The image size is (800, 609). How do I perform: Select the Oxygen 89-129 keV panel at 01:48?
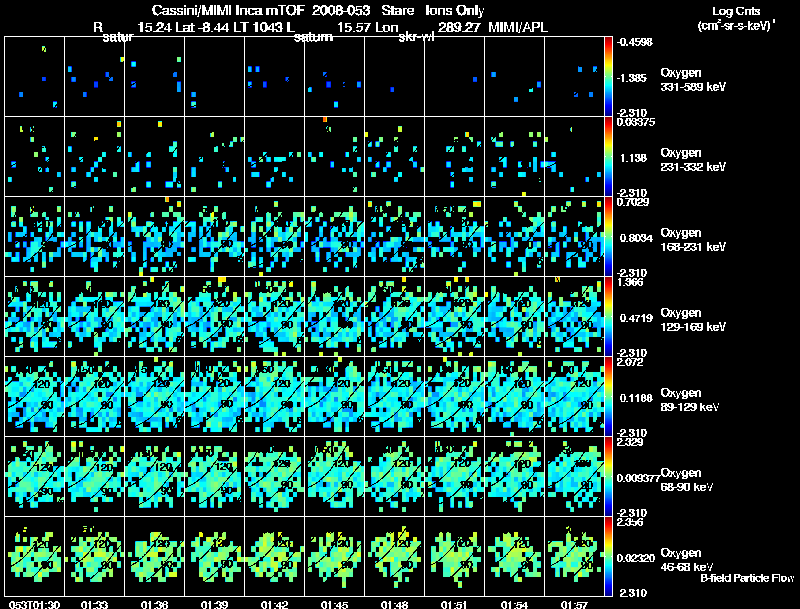(x=394, y=397)
